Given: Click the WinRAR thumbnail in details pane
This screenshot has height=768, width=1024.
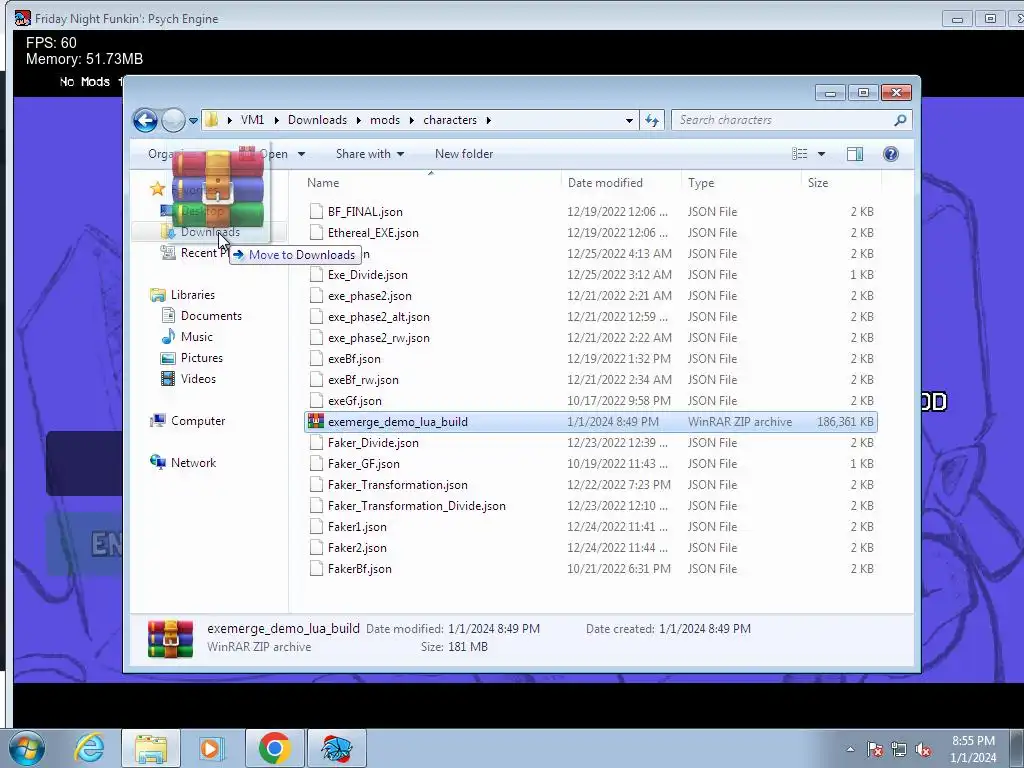Looking at the screenshot, I should tap(170, 638).
